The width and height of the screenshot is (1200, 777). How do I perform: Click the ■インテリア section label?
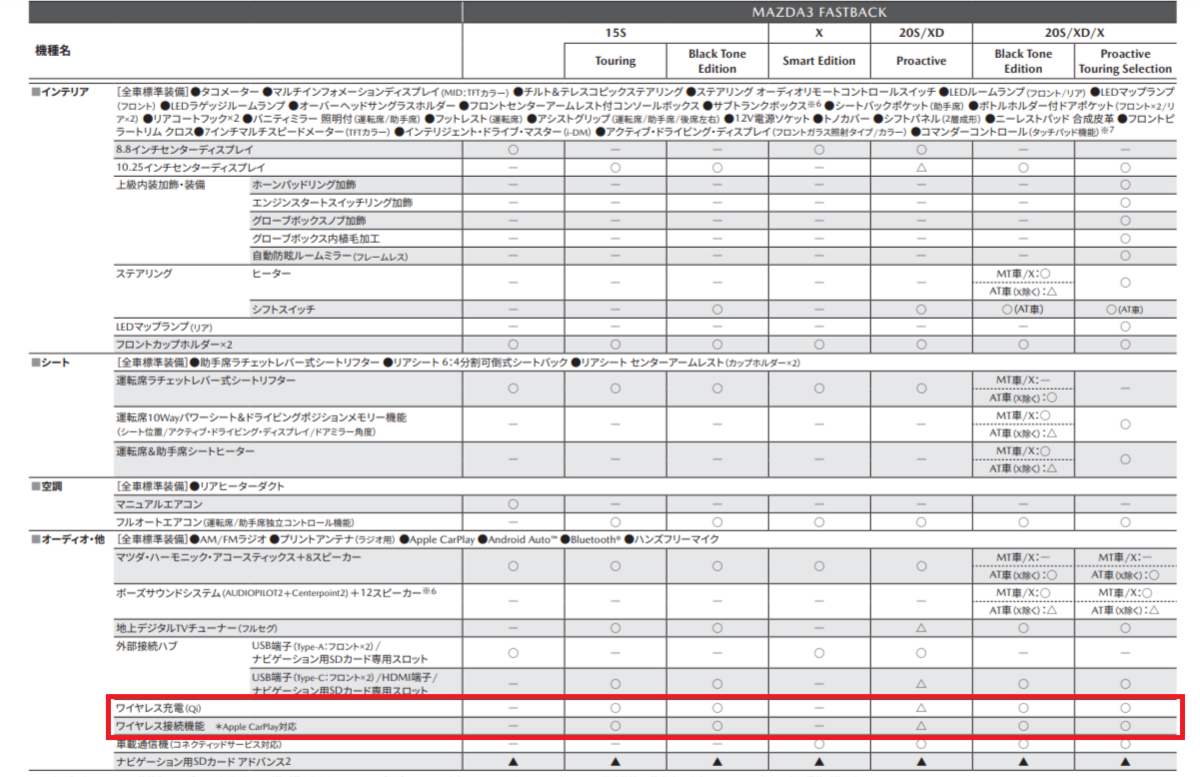[x=60, y=92]
